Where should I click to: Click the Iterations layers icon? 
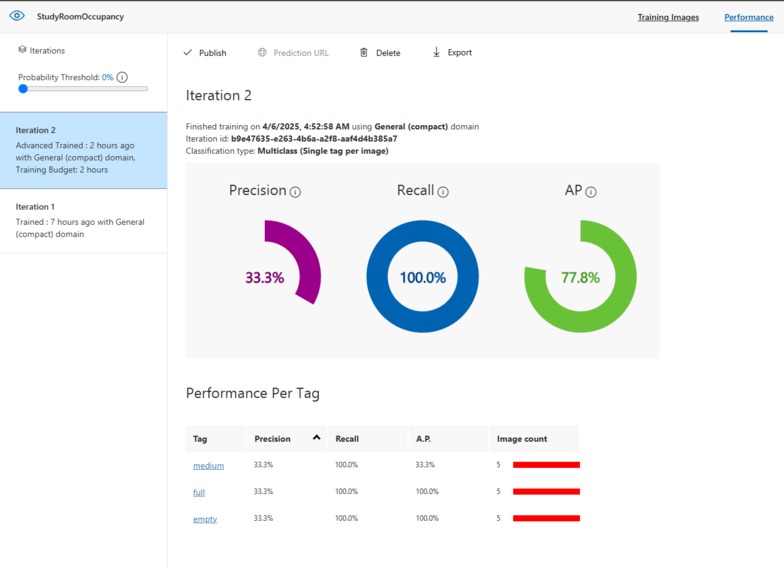tap(22, 50)
